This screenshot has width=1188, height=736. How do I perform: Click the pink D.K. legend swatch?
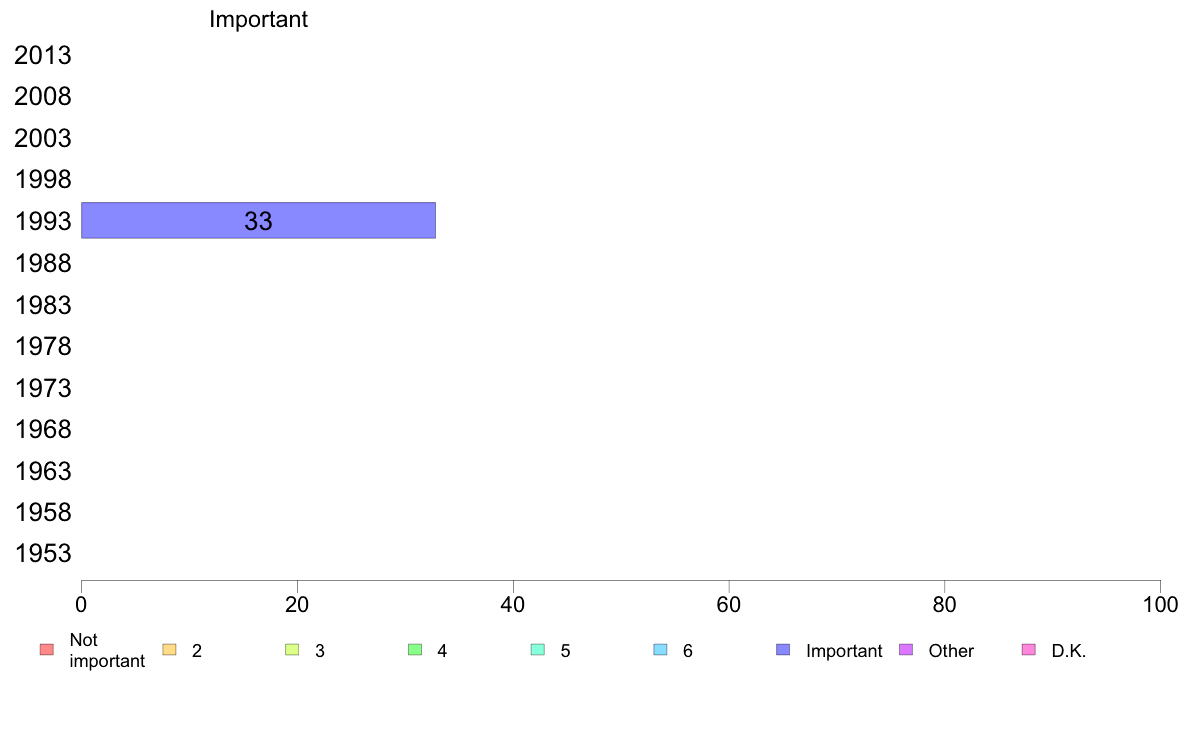1029,650
